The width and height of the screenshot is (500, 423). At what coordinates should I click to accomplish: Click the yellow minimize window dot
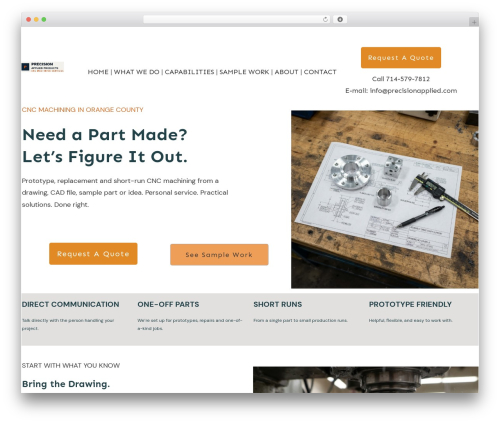tap(36, 19)
